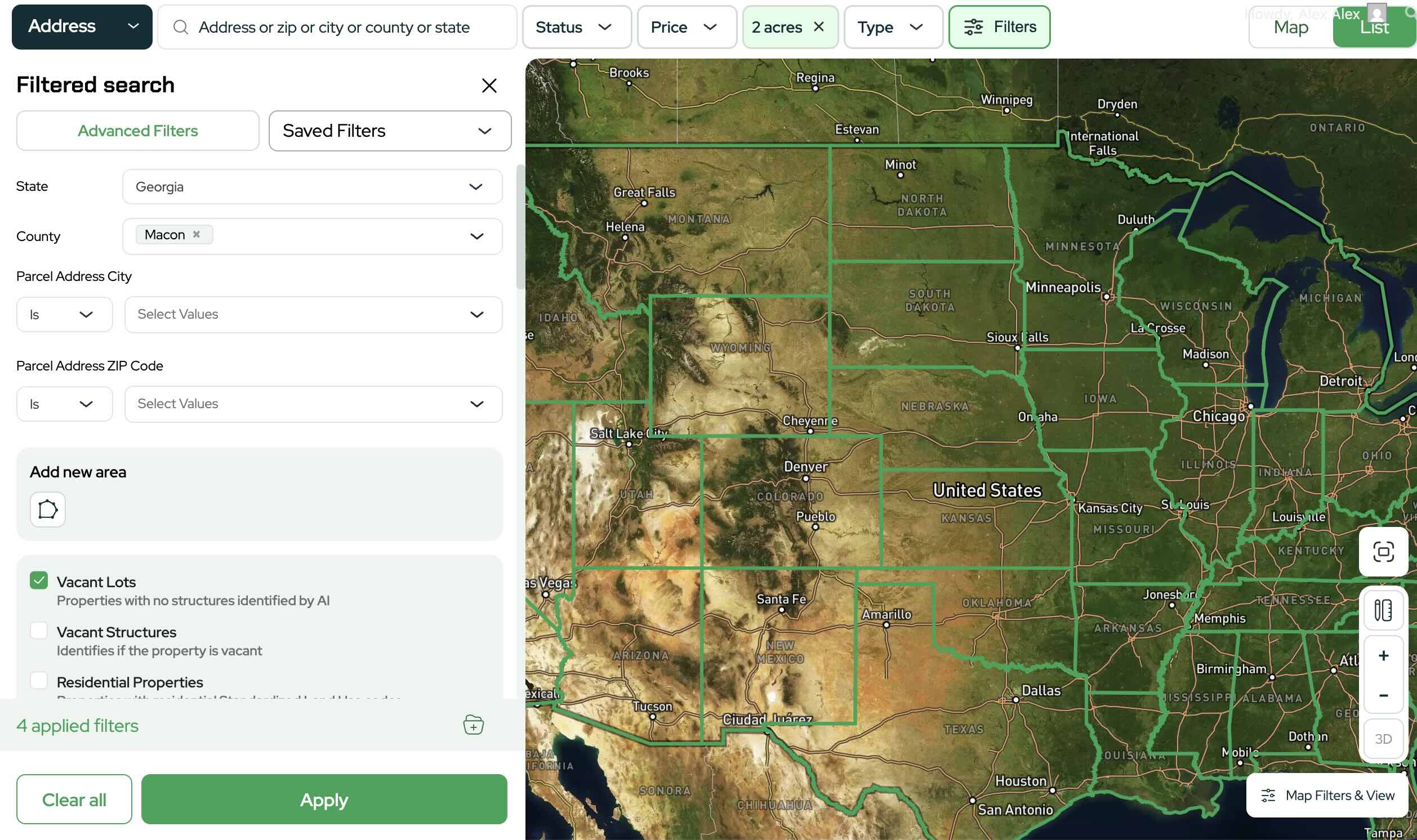Zoom in on the map

pyautogui.click(x=1383, y=655)
